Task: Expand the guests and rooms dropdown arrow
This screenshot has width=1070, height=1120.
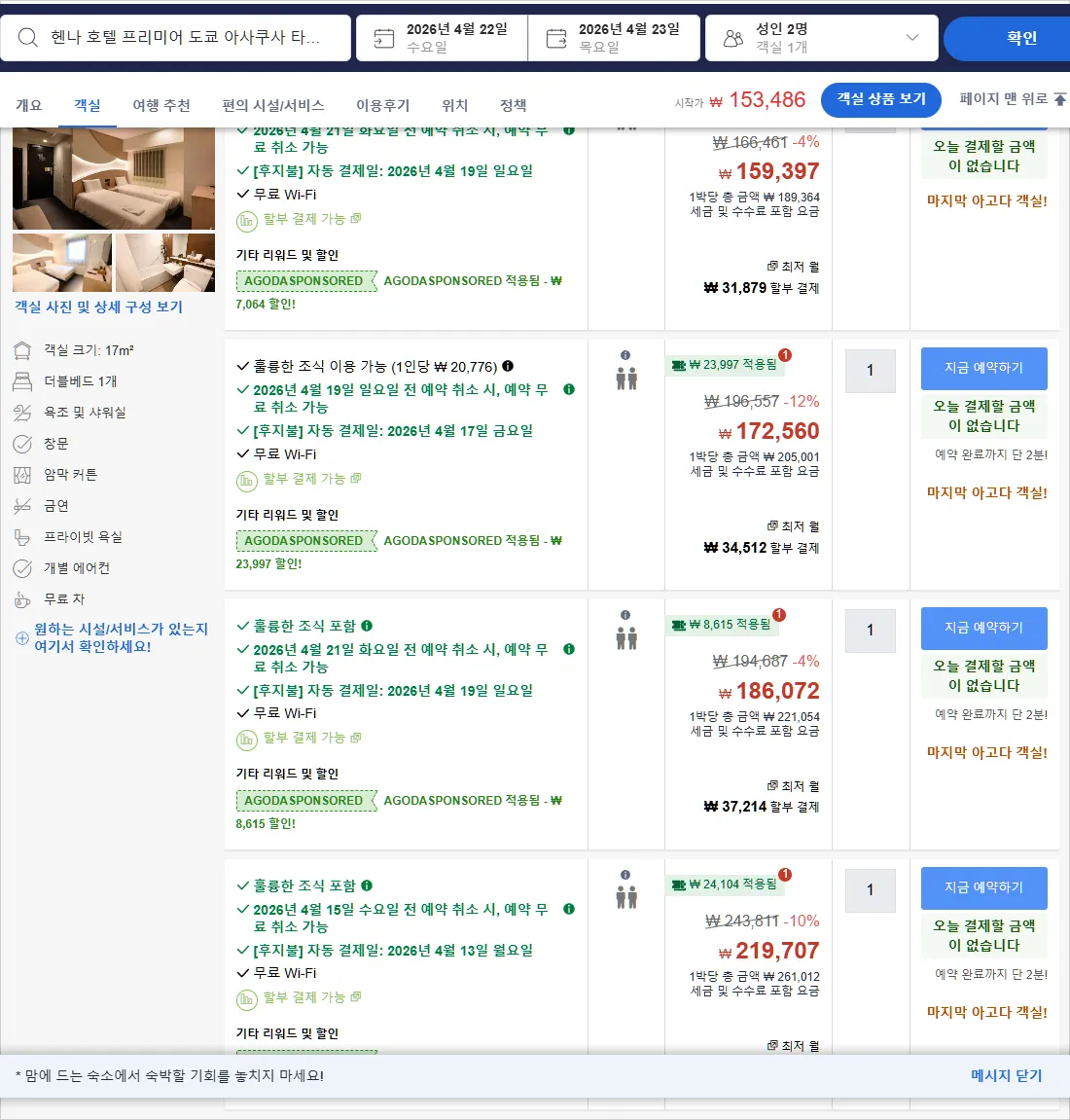Action: 912,37
